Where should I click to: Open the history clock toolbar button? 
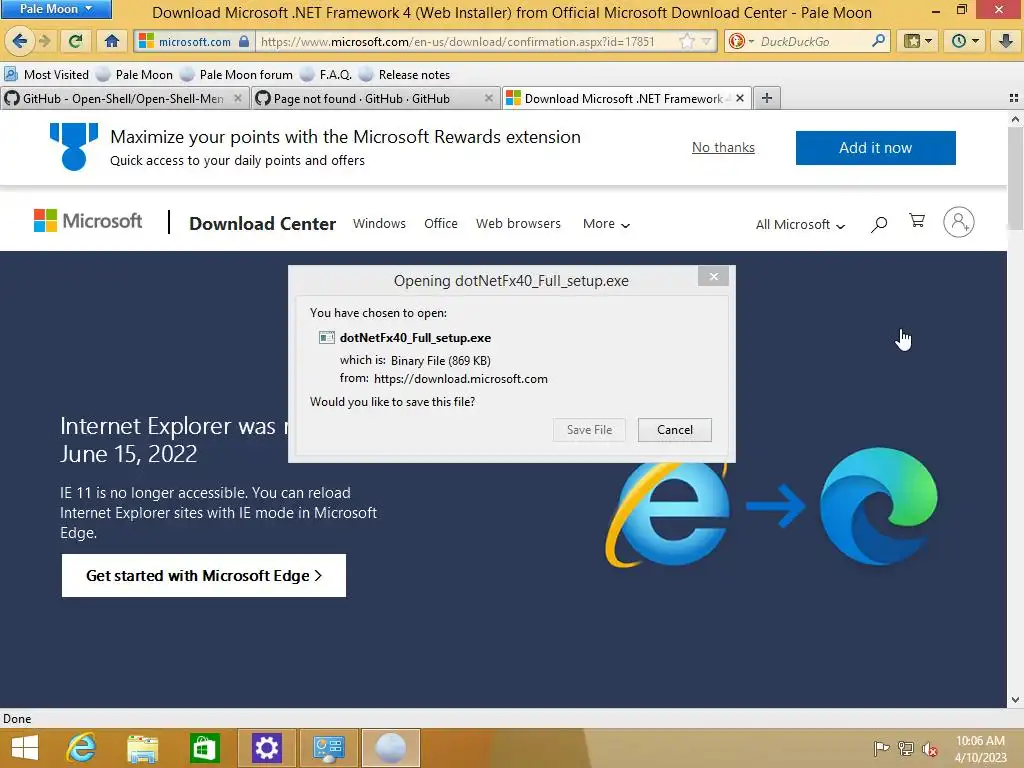coord(964,41)
